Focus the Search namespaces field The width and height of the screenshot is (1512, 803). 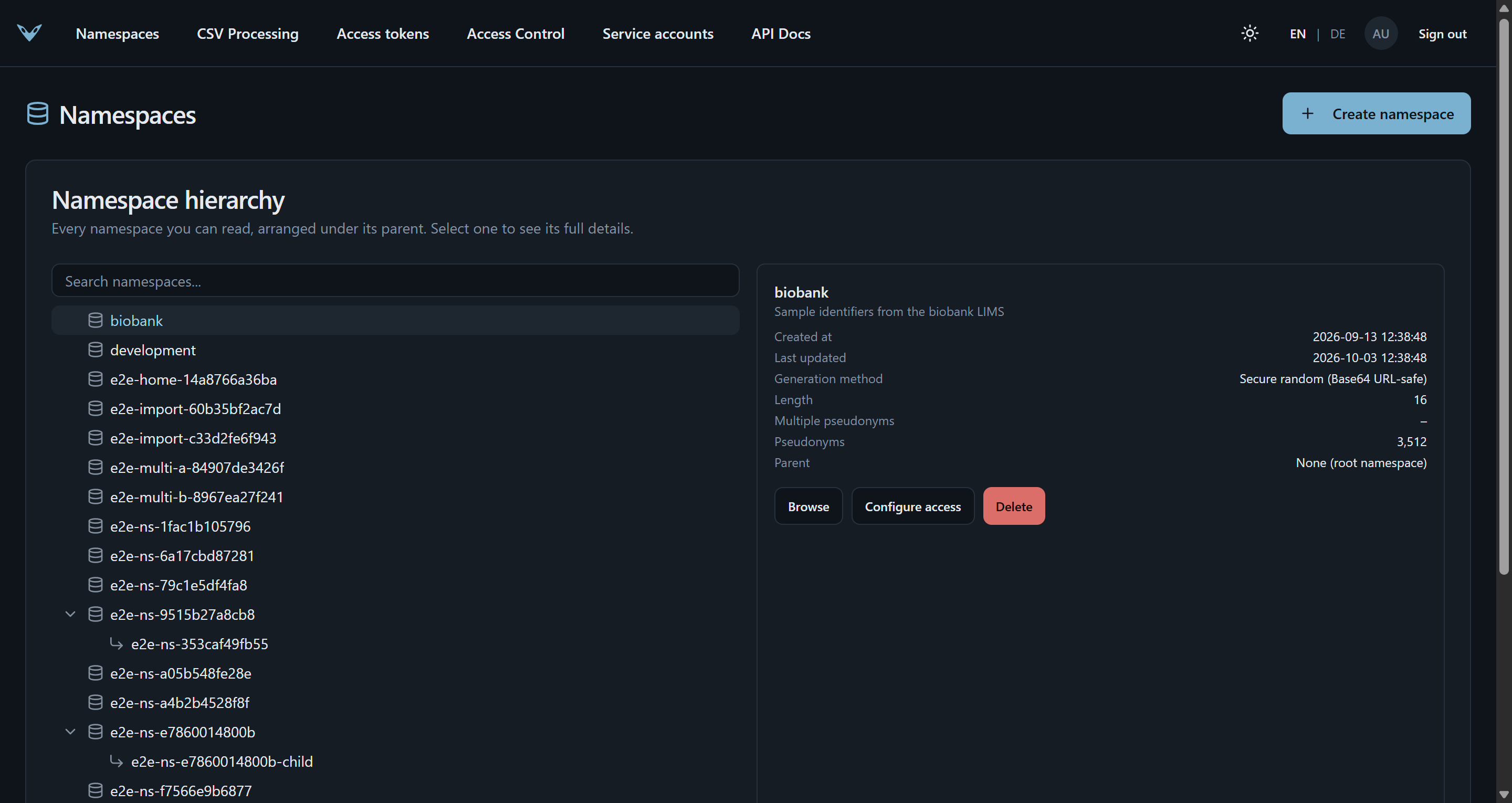[395, 281]
